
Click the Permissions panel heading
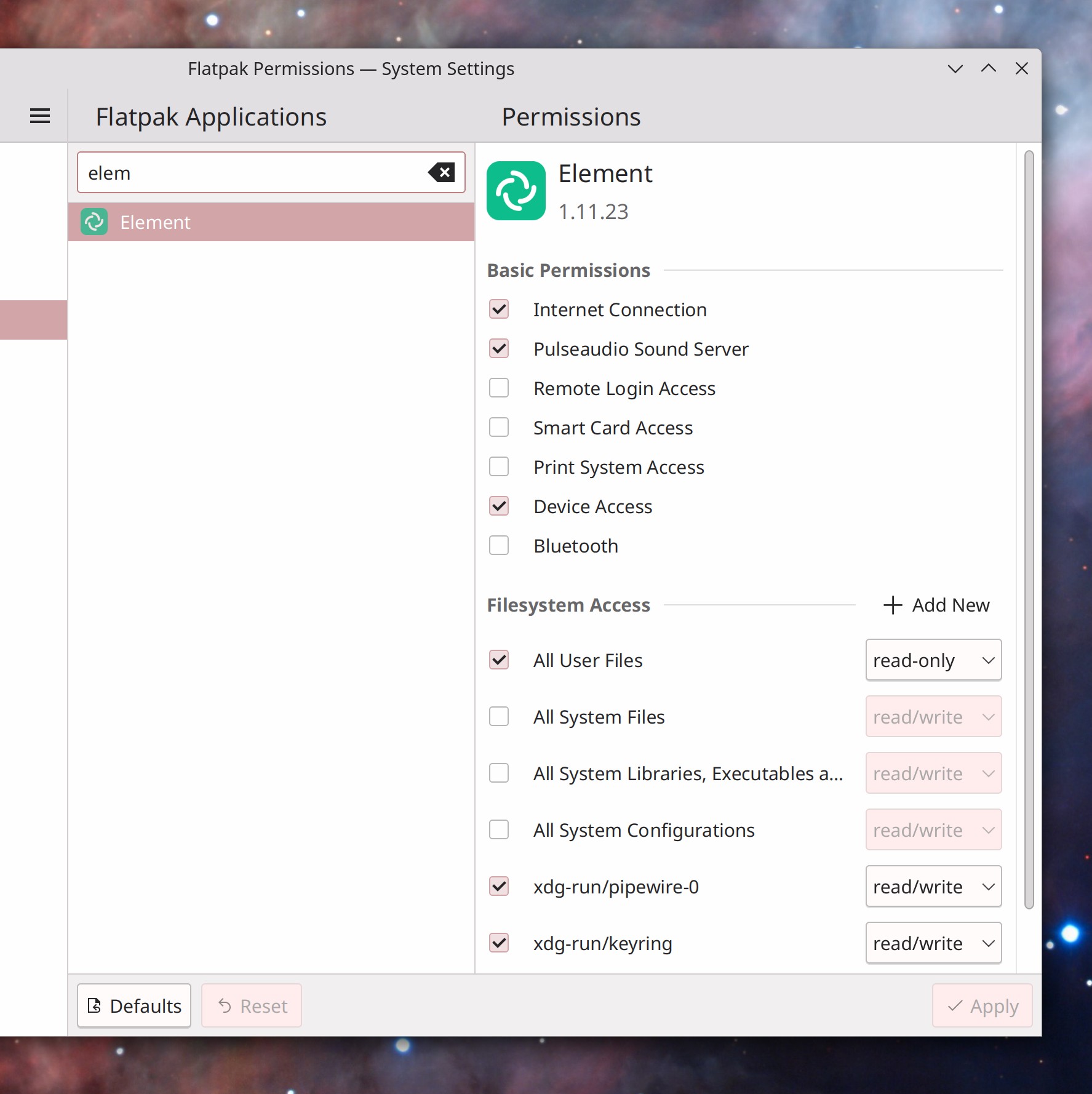571,116
